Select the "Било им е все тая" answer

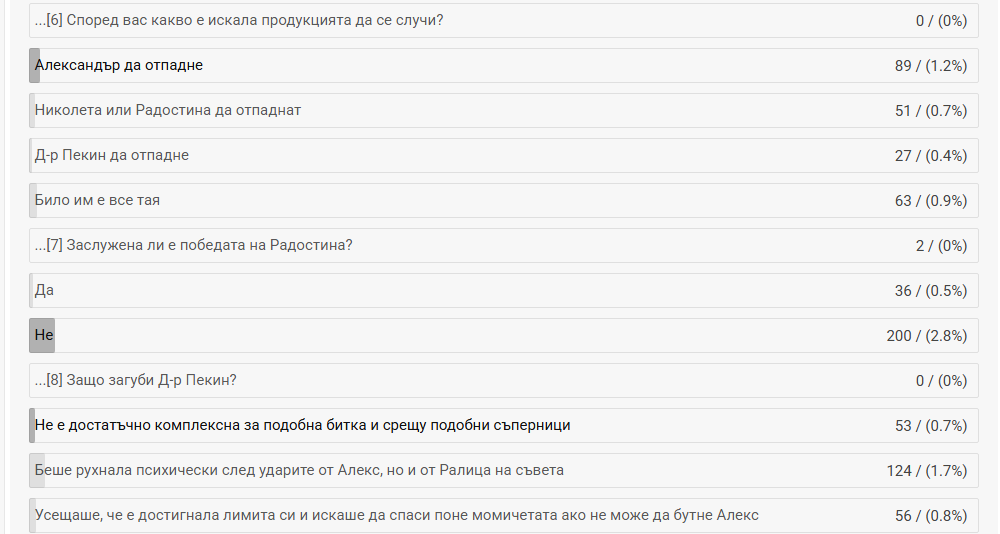97,201
